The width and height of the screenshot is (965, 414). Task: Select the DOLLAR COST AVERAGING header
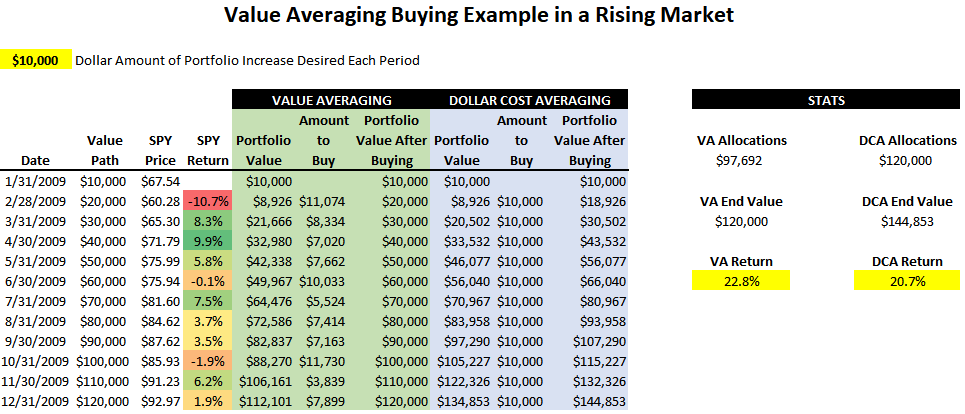coord(529,100)
